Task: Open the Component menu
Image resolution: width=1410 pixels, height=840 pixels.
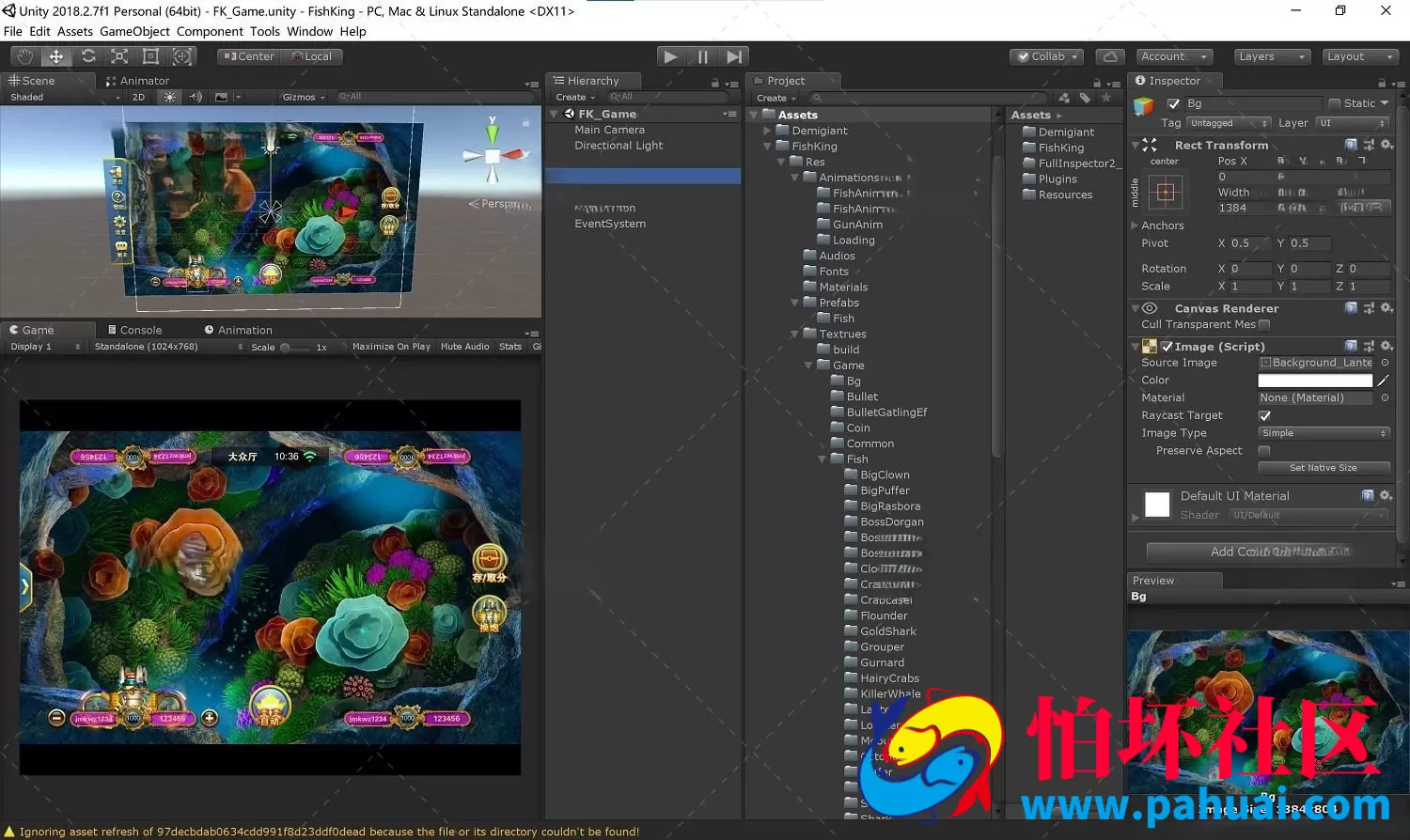Action: 210,31
